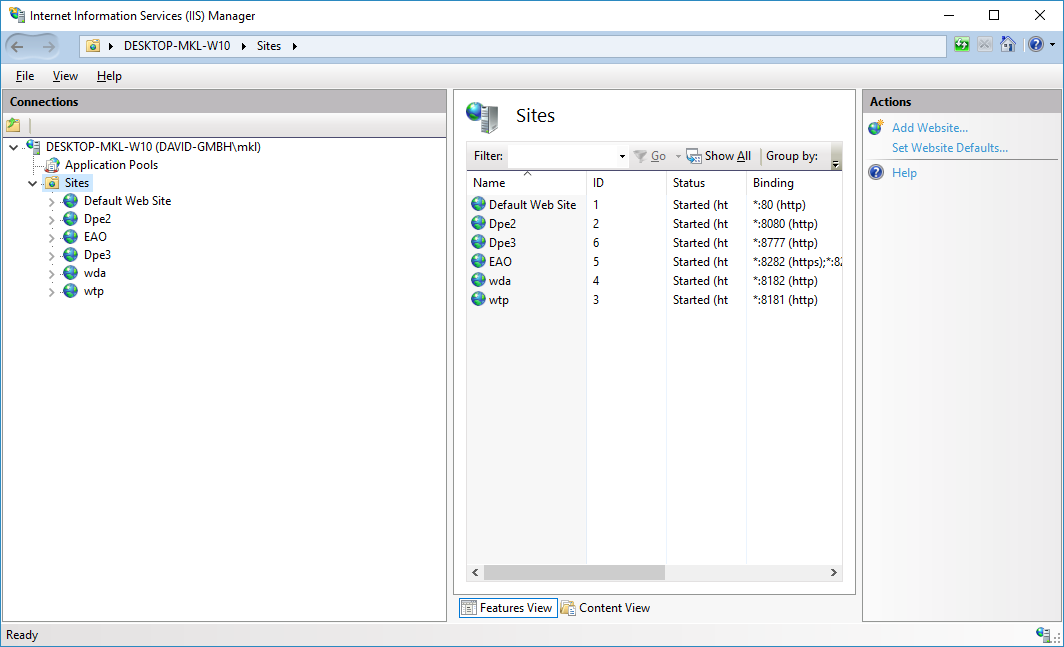
Task: Expand the Dpe3 node in Connections tree
Action: click(x=52, y=255)
